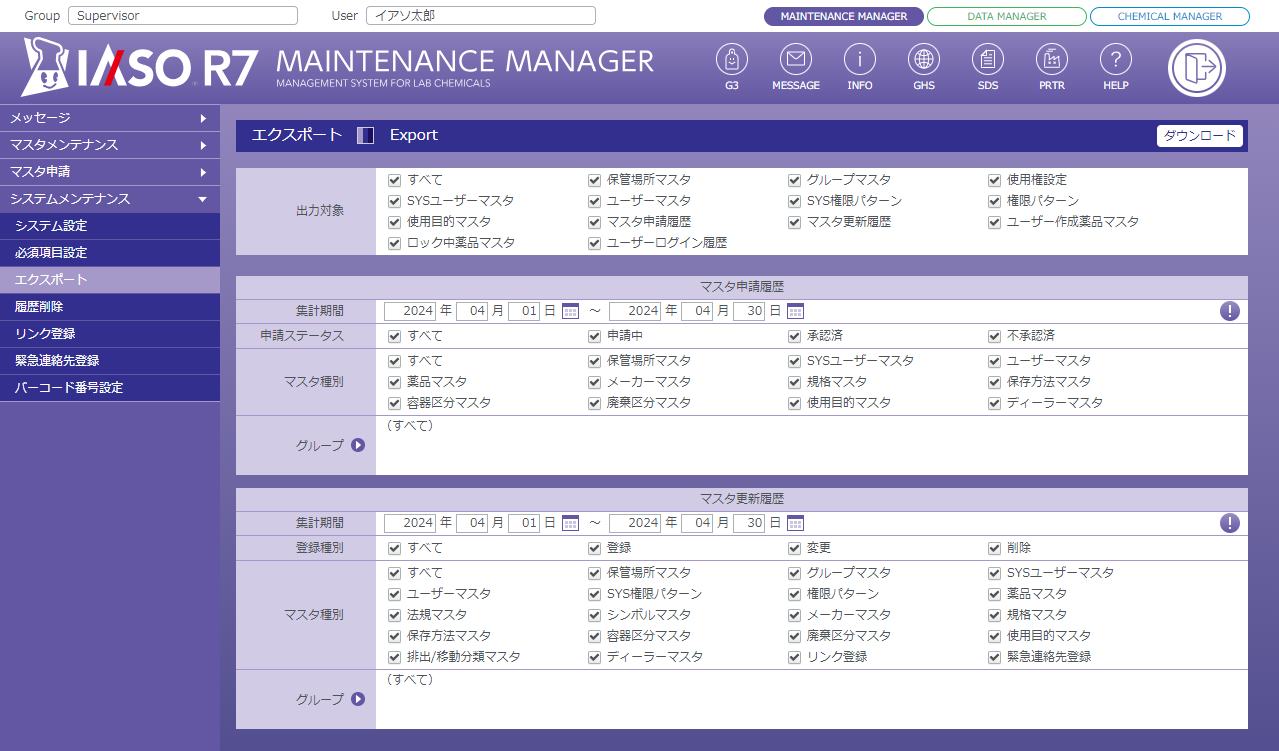Toggle 保管場所マスタ in 出力対象
The height and width of the screenshot is (751, 1279).
594,180
